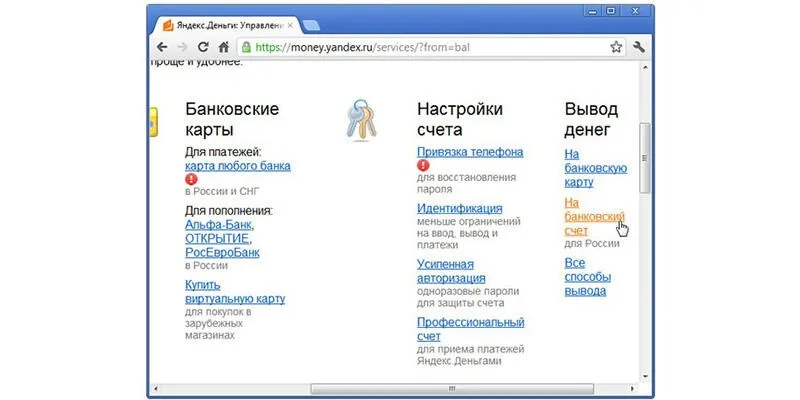Open the Альфа-Банк link
The image size is (800, 400).
[x=219, y=224]
